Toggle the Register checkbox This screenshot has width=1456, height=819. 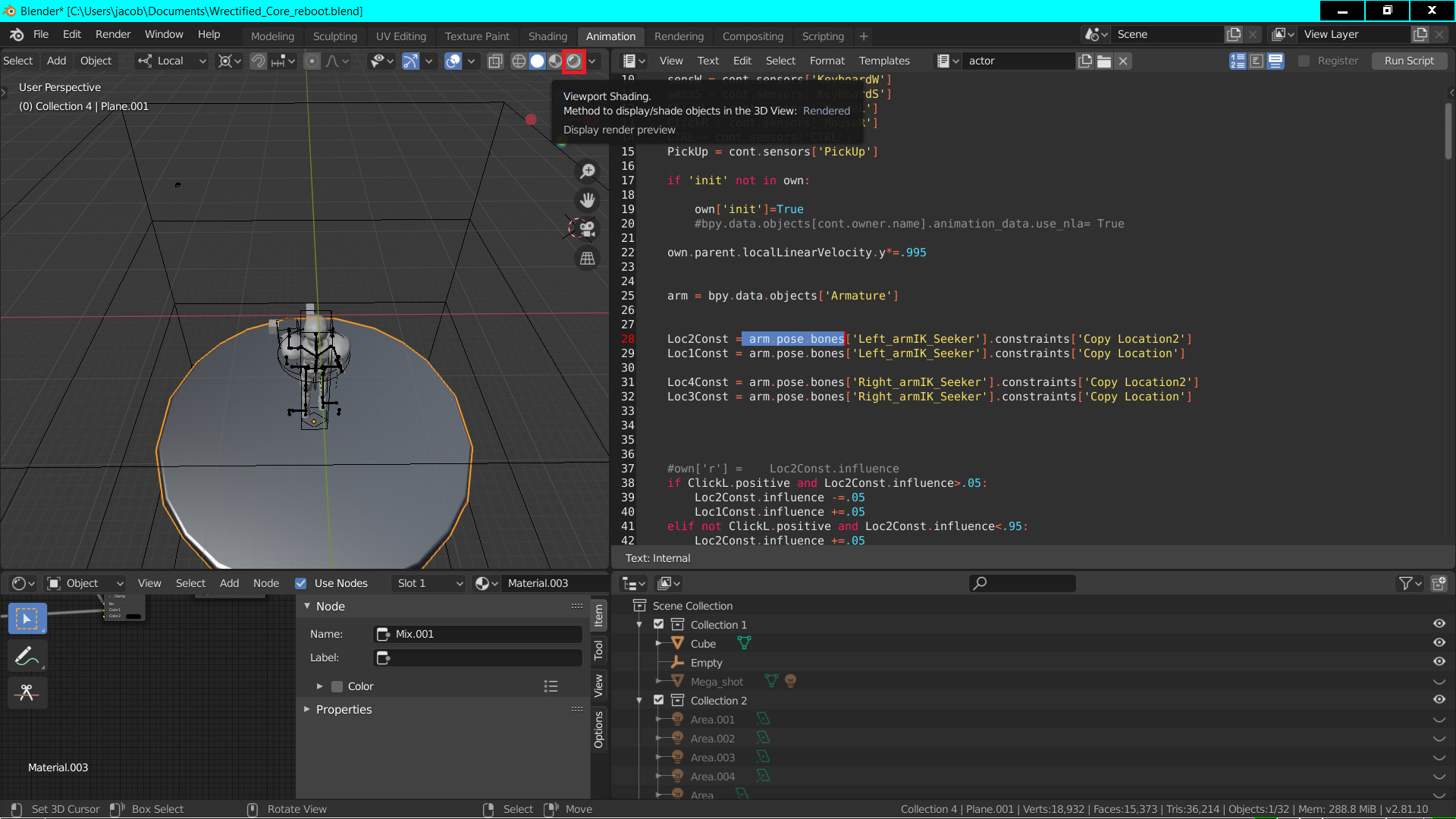point(1304,61)
